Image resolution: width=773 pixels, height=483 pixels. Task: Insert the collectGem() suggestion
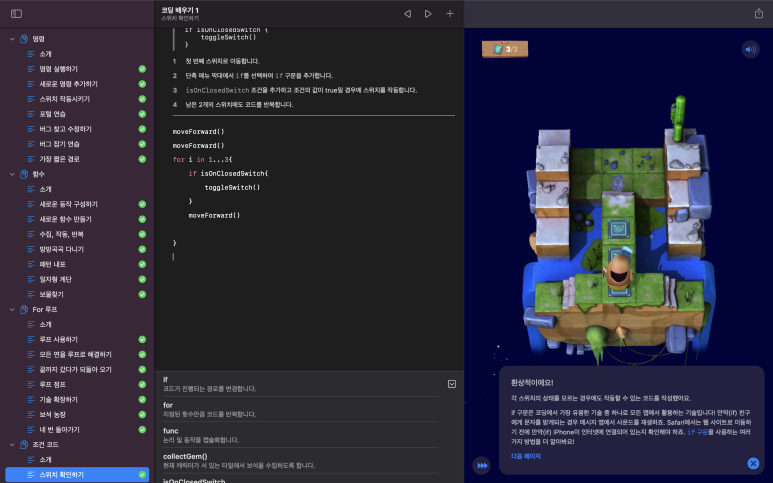tap(300, 461)
